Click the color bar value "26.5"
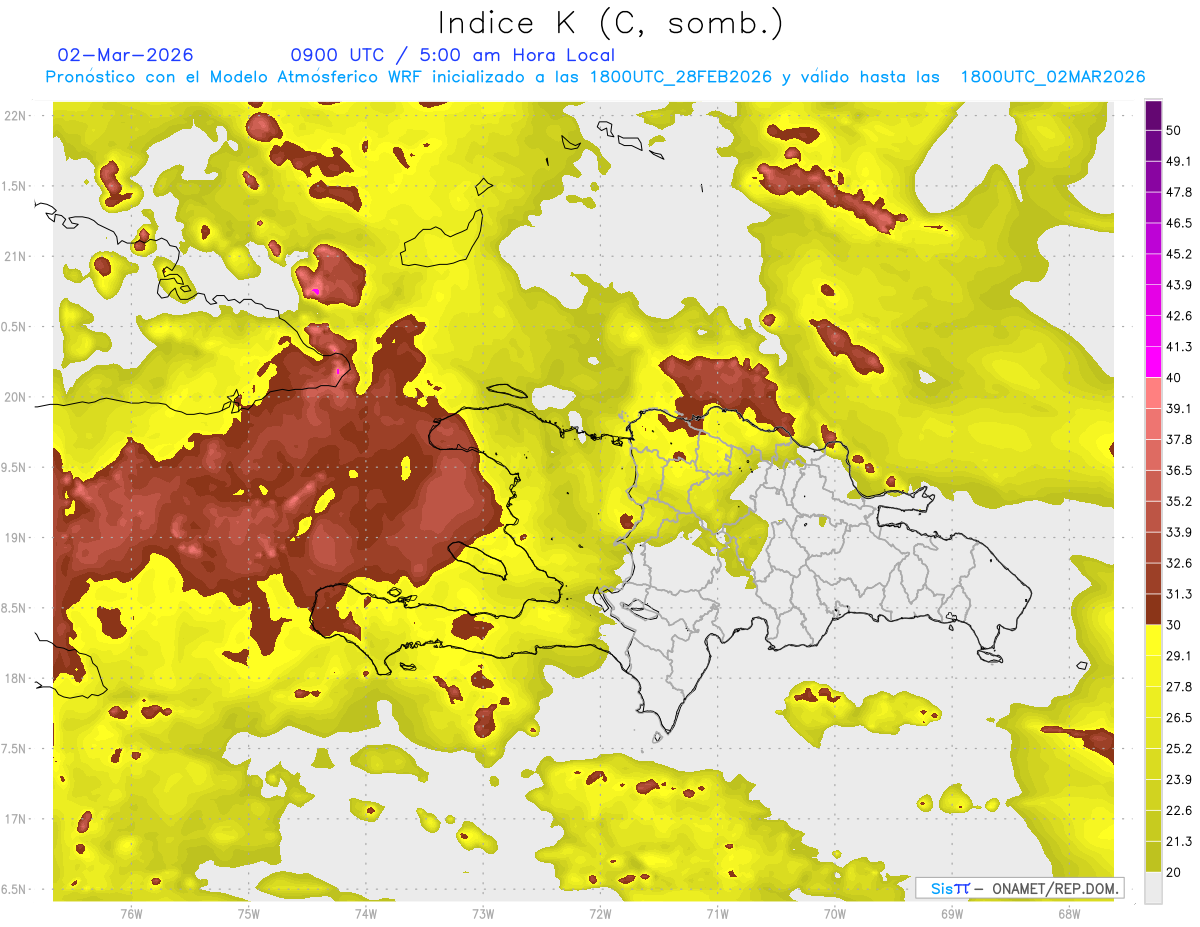The height and width of the screenshot is (927, 1200). pyautogui.click(x=1178, y=718)
